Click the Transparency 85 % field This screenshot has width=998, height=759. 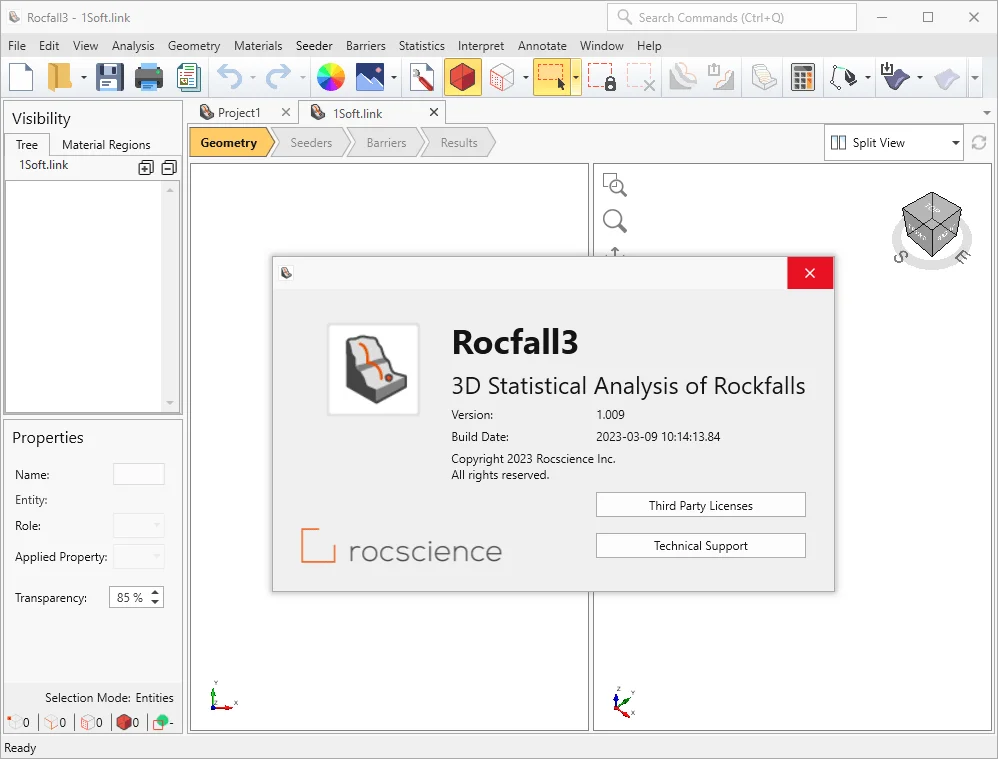coord(130,597)
